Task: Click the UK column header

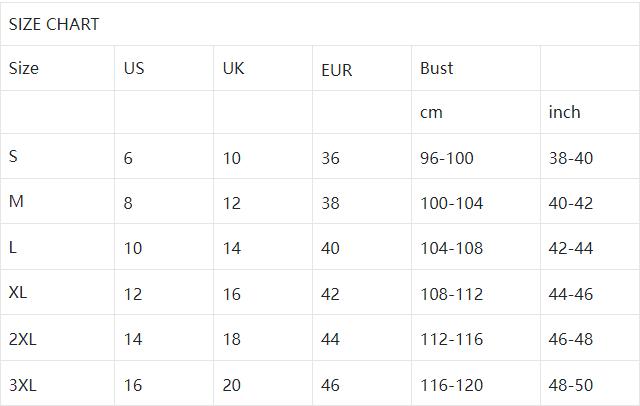Action: point(233,69)
